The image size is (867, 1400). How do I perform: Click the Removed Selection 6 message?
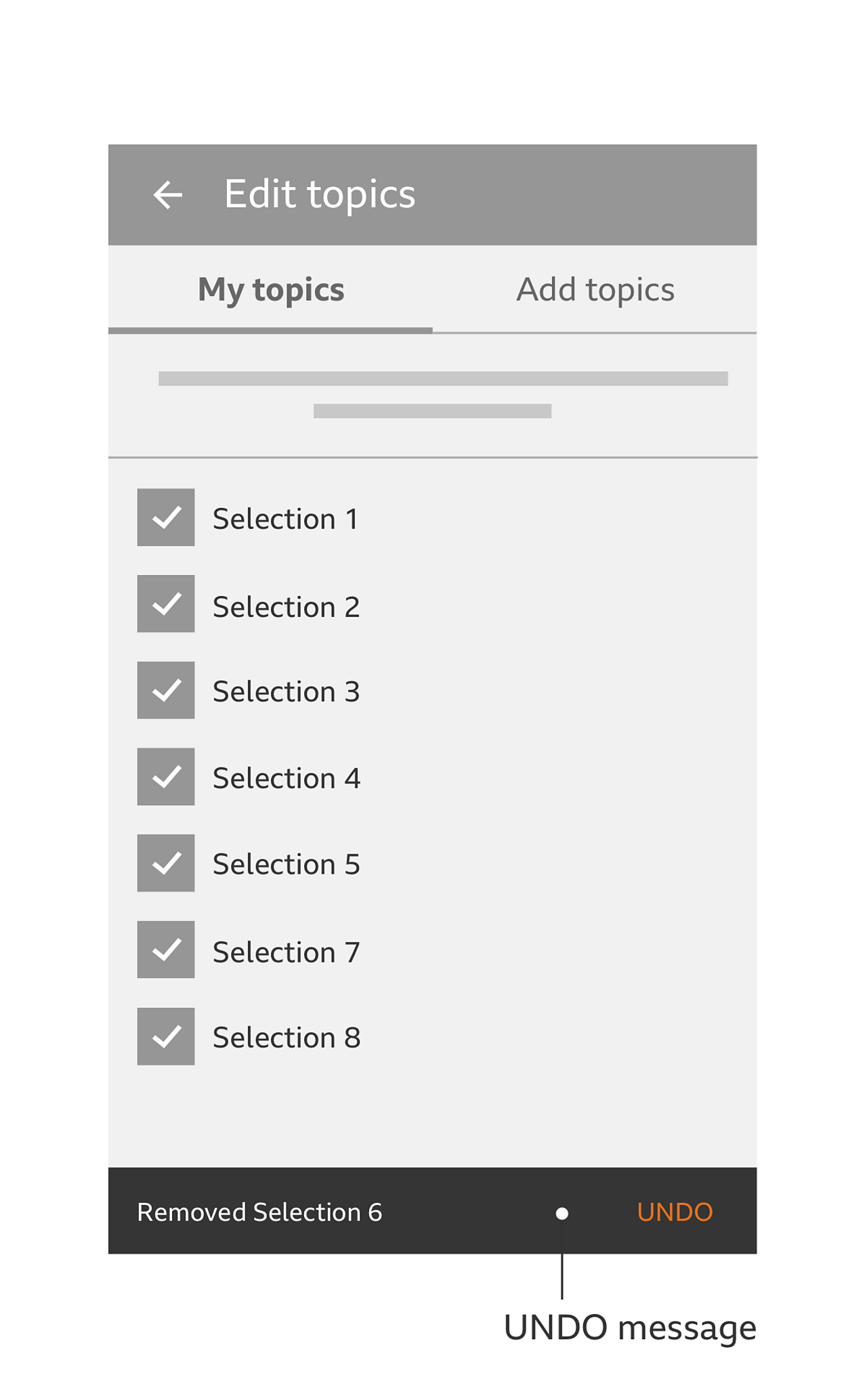(259, 1212)
